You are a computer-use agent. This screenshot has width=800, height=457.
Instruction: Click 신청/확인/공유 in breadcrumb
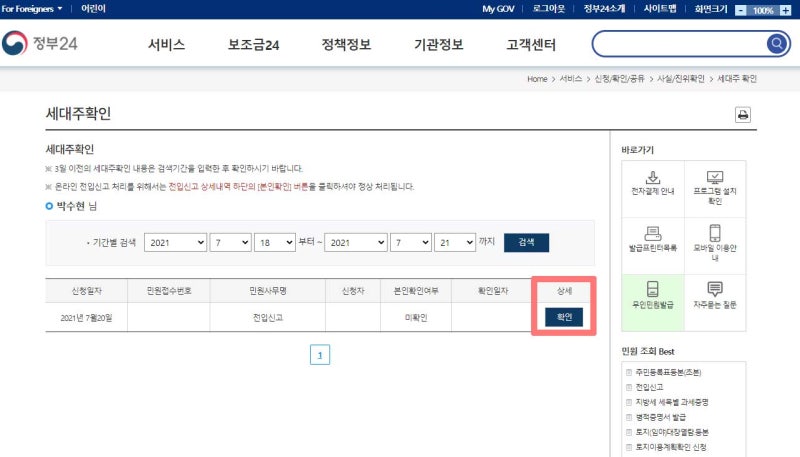pos(619,79)
